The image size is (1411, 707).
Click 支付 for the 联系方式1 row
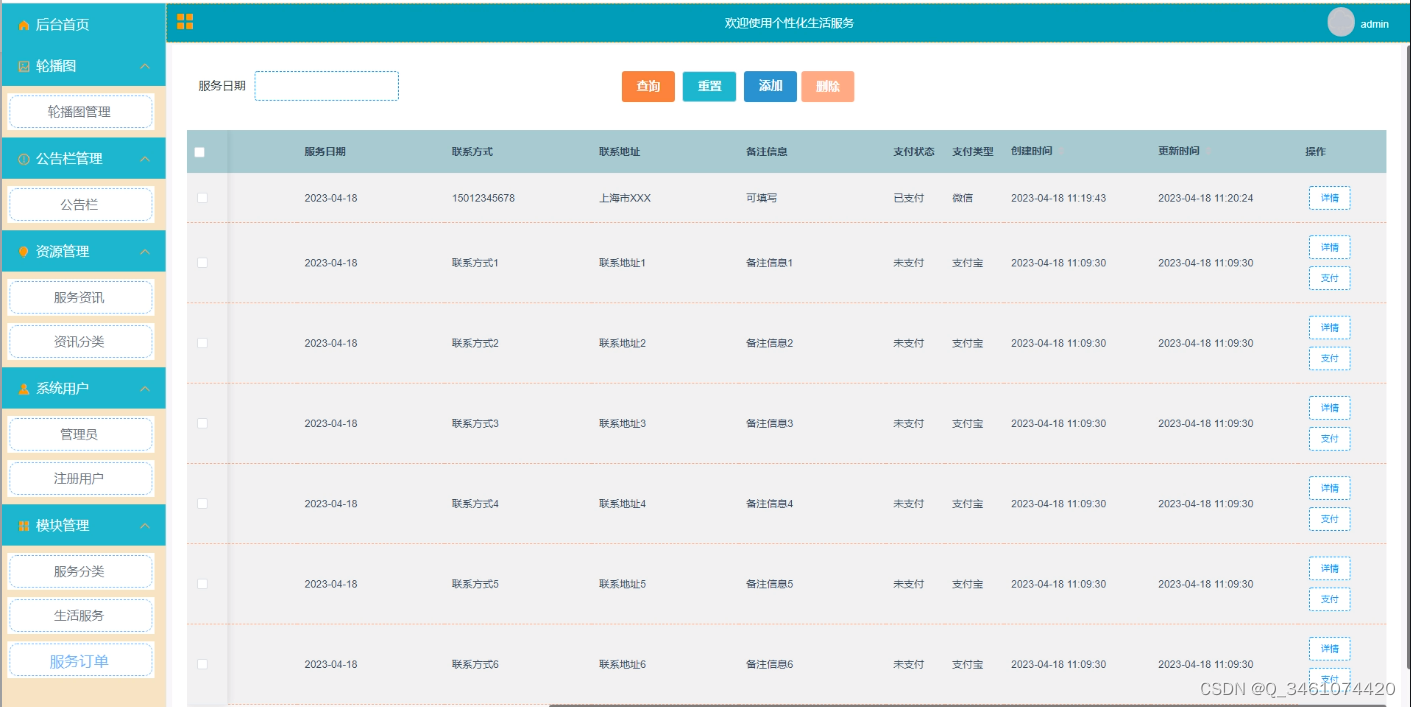(1329, 278)
